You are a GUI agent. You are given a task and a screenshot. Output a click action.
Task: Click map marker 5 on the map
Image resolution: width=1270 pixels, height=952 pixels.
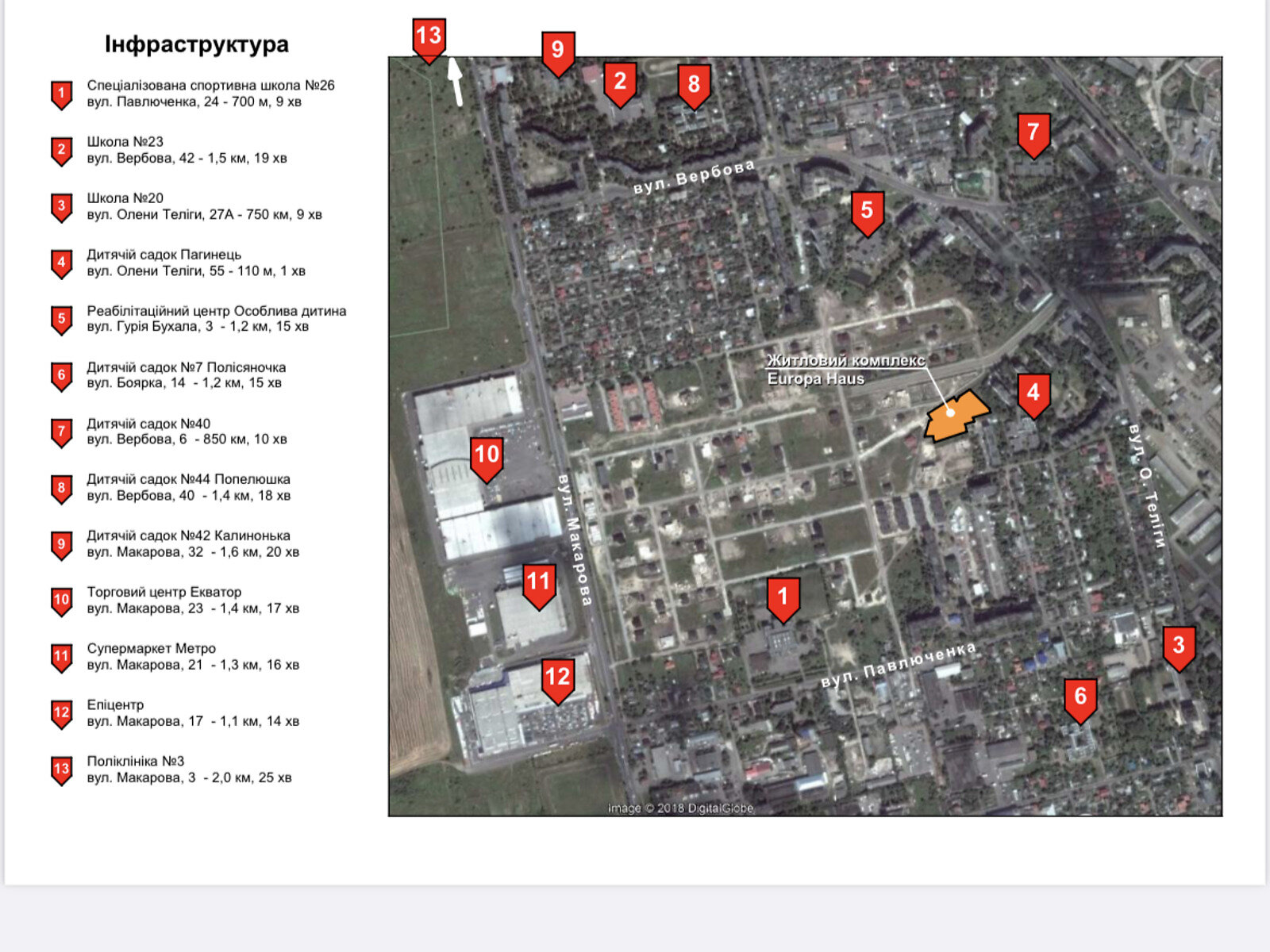coord(867,214)
